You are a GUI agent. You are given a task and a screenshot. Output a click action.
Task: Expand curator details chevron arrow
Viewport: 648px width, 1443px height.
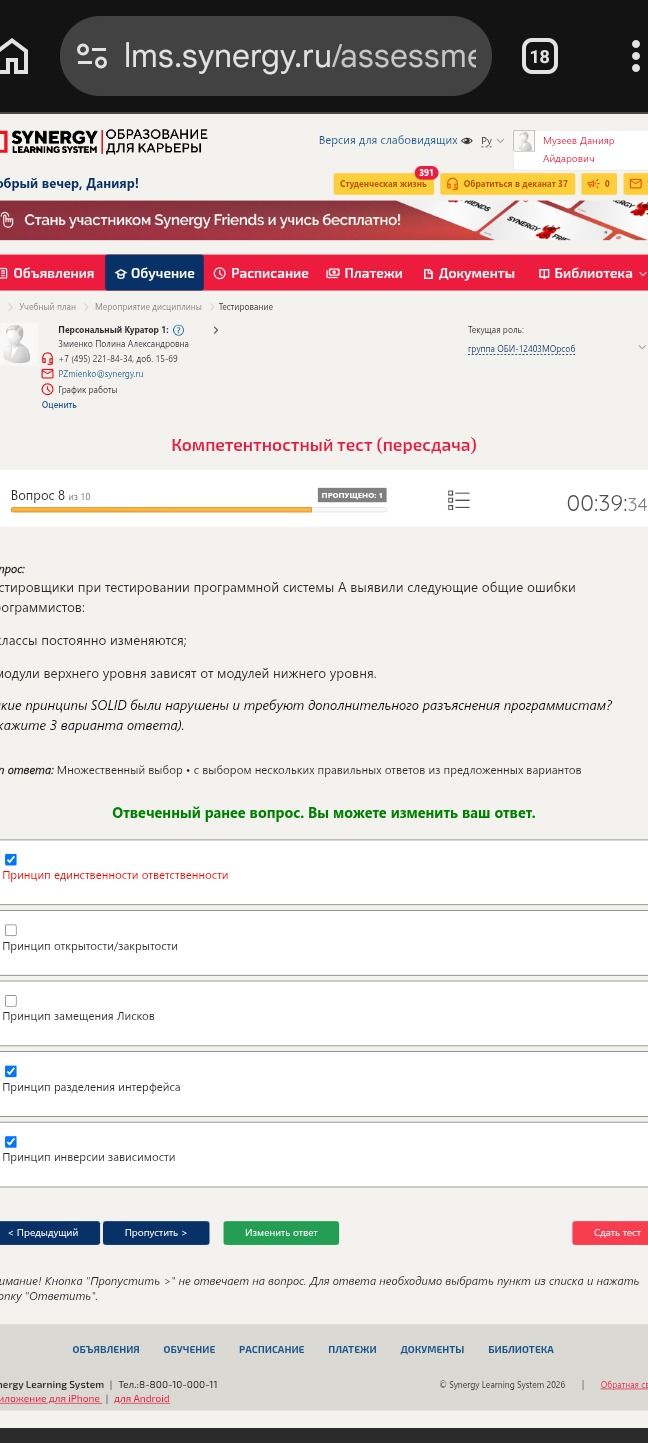(216, 330)
